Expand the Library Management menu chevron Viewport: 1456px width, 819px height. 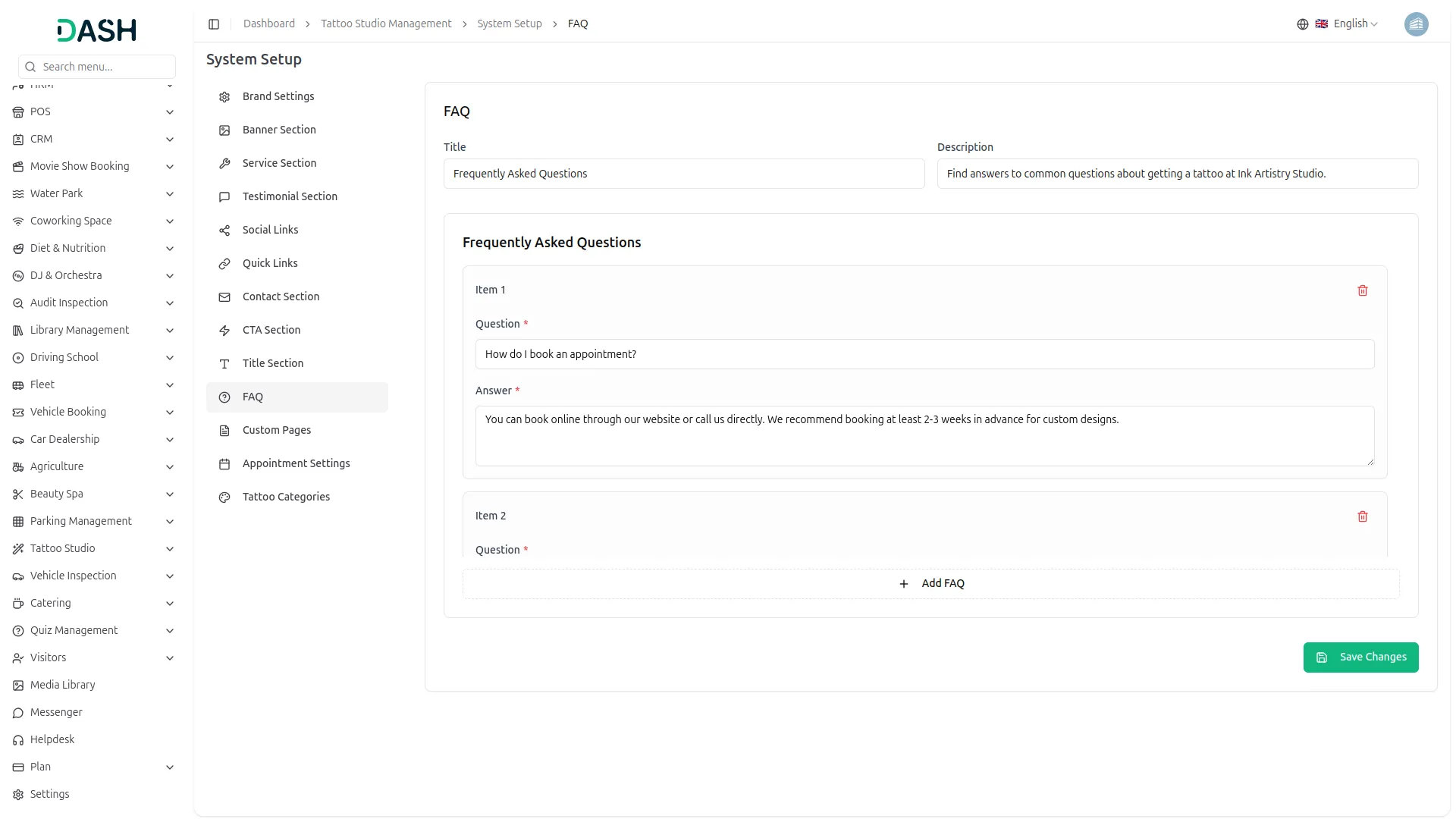tap(169, 331)
